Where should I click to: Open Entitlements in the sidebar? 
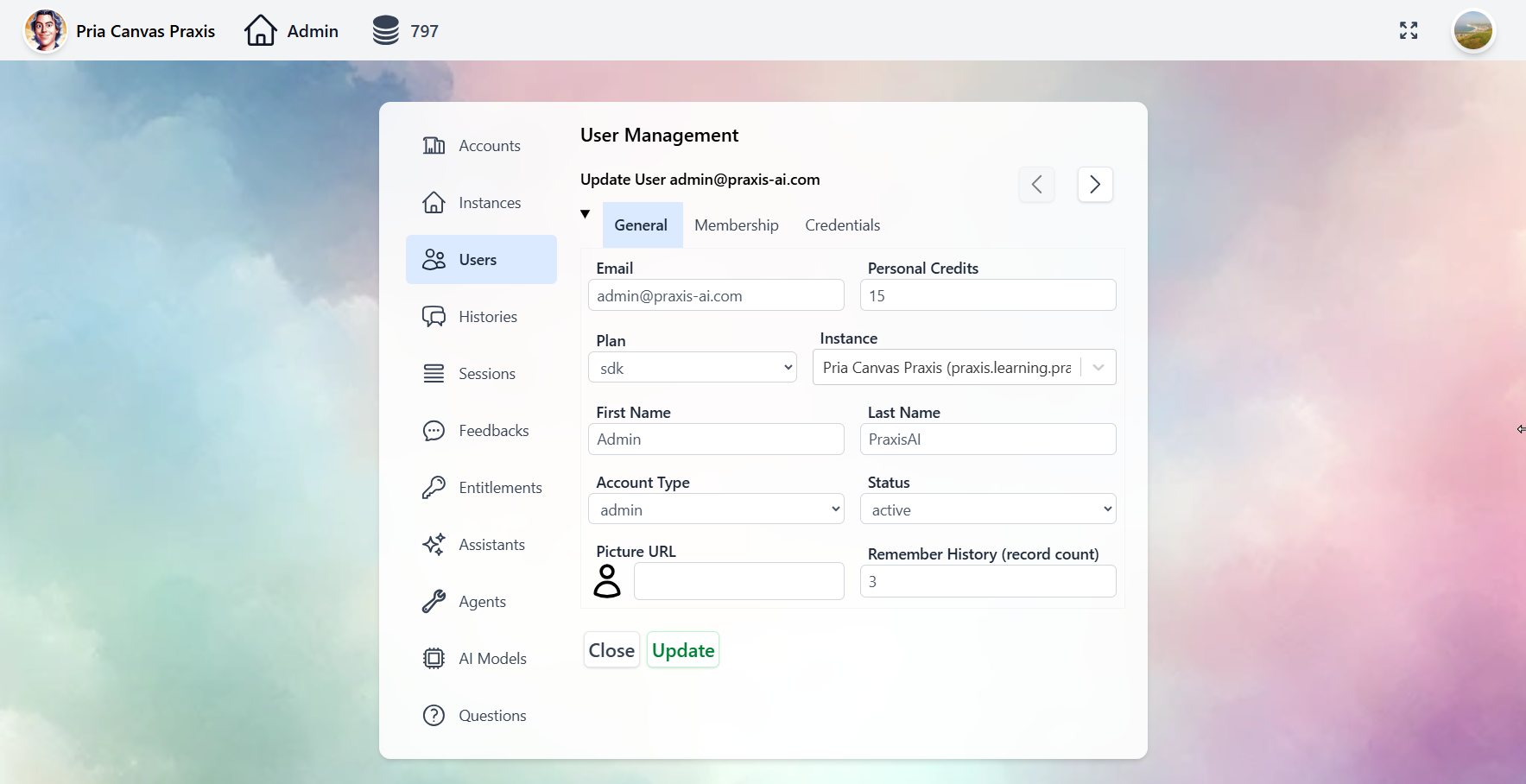[481, 487]
